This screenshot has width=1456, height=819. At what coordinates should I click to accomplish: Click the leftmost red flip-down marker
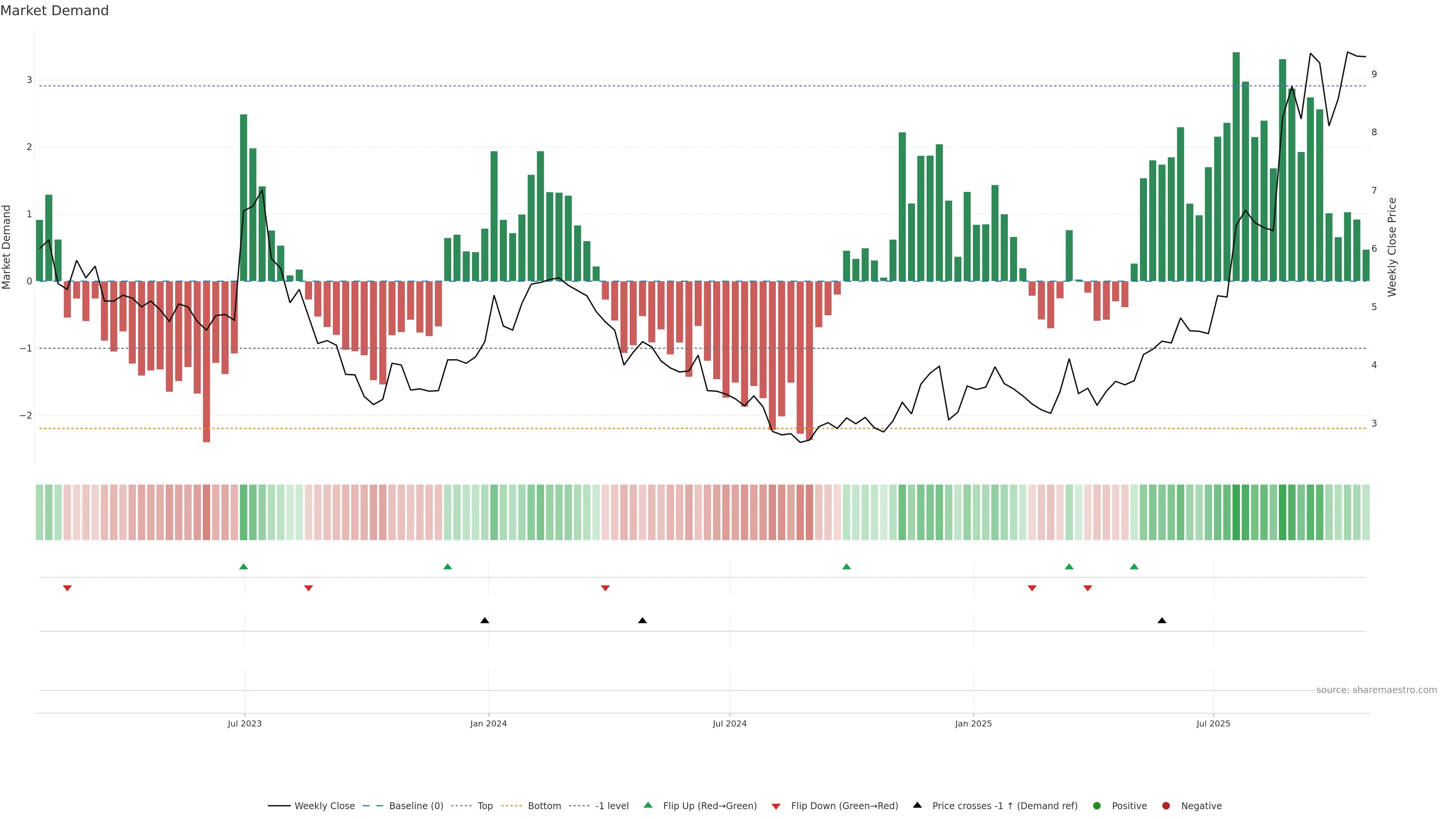[x=67, y=588]
